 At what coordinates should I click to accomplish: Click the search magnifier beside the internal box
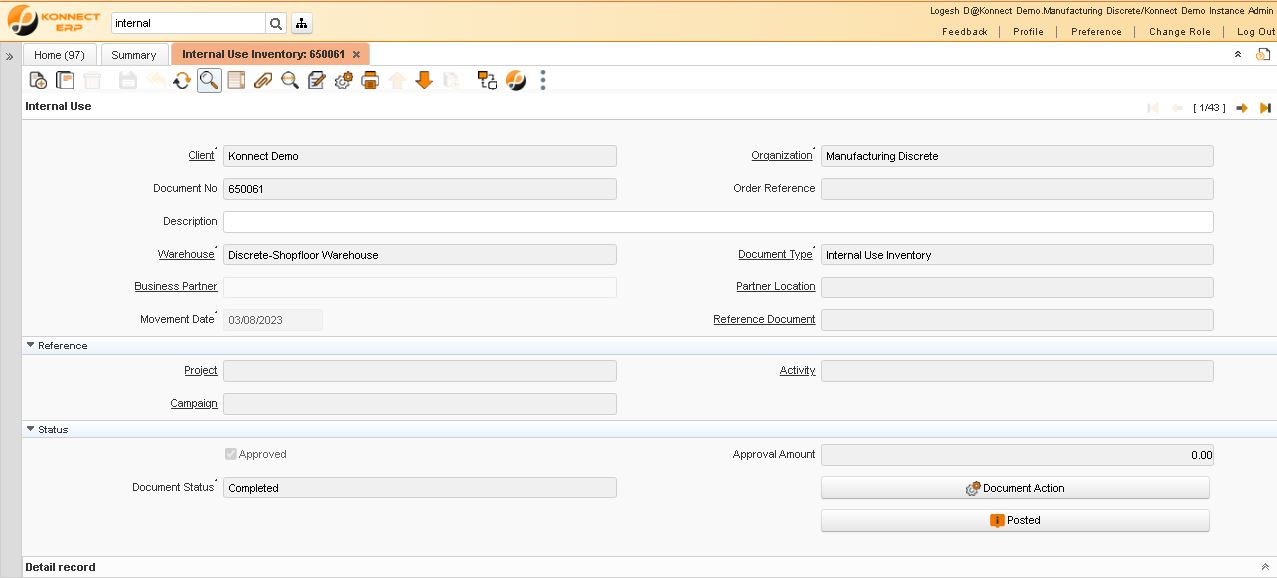pyautogui.click(x=275, y=23)
